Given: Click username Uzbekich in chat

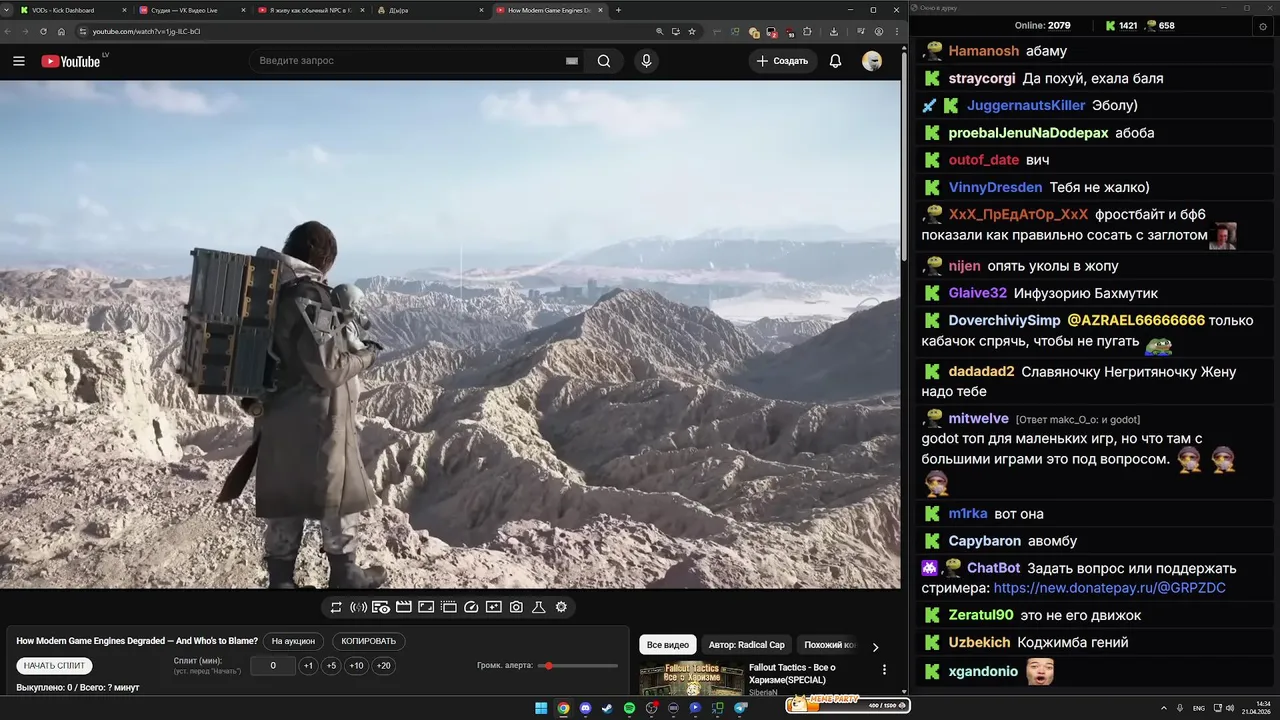Looking at the screenshot, I should point(979,643).
